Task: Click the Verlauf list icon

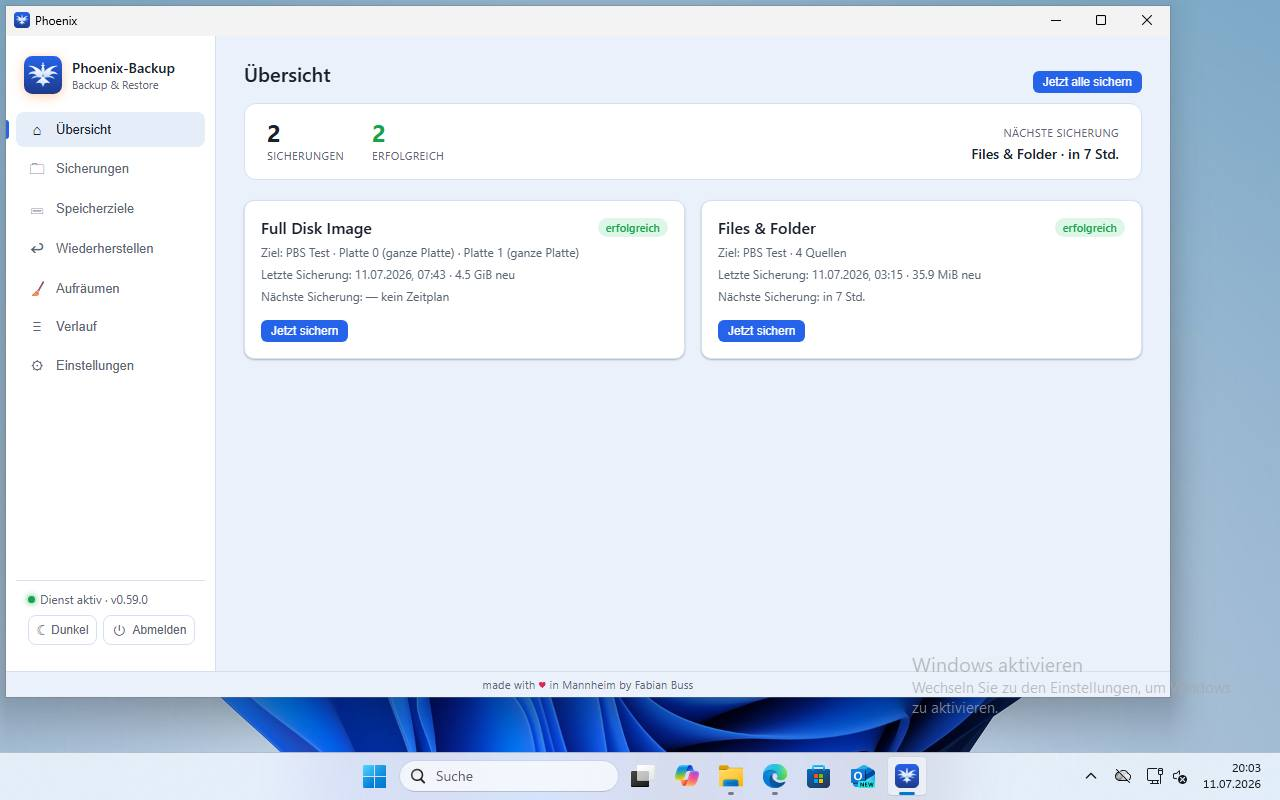Action: tap(37, 327)
